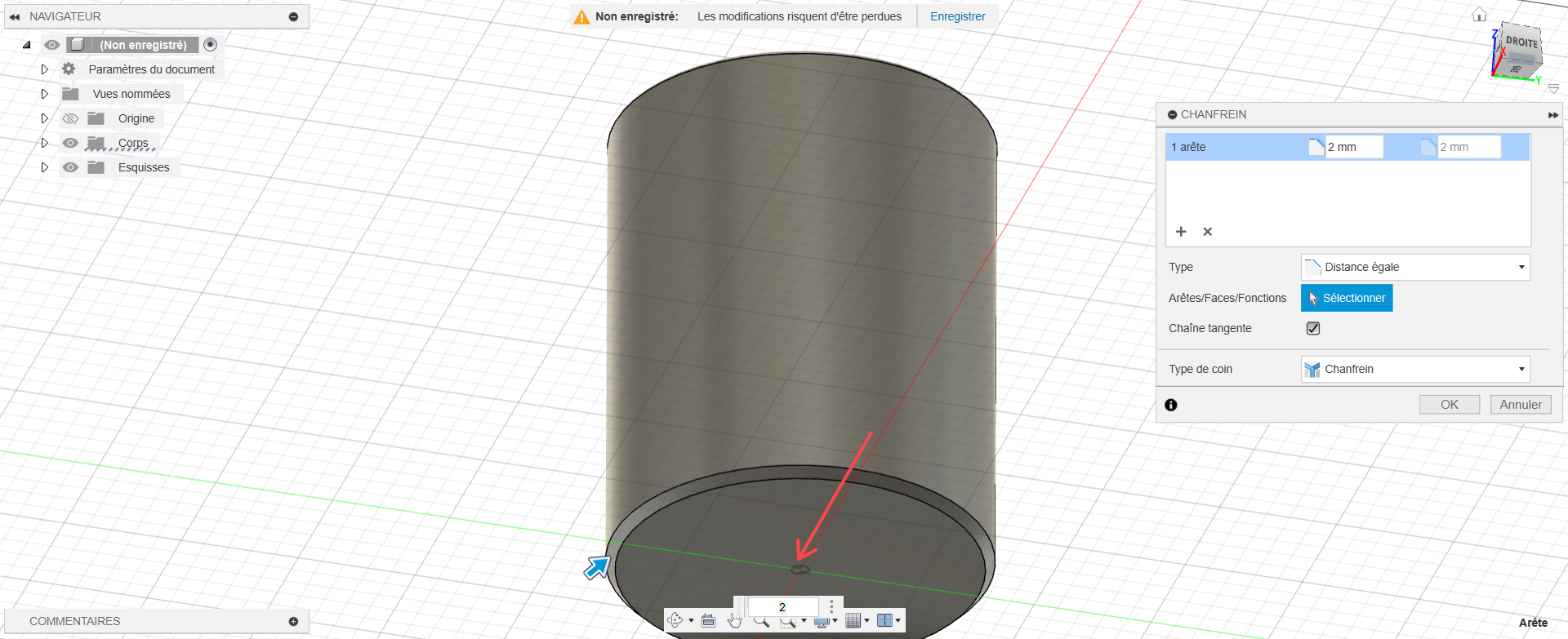
Task: Add a new chamfer selection set with plus
Action: 1181,232
